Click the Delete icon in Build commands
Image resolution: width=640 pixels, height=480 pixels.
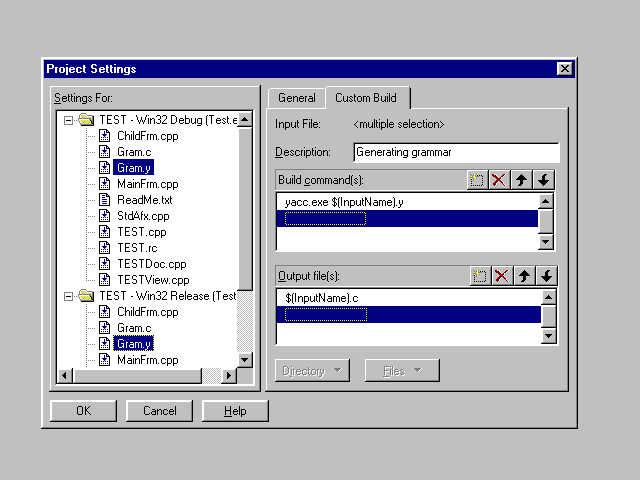coord(501,180)
